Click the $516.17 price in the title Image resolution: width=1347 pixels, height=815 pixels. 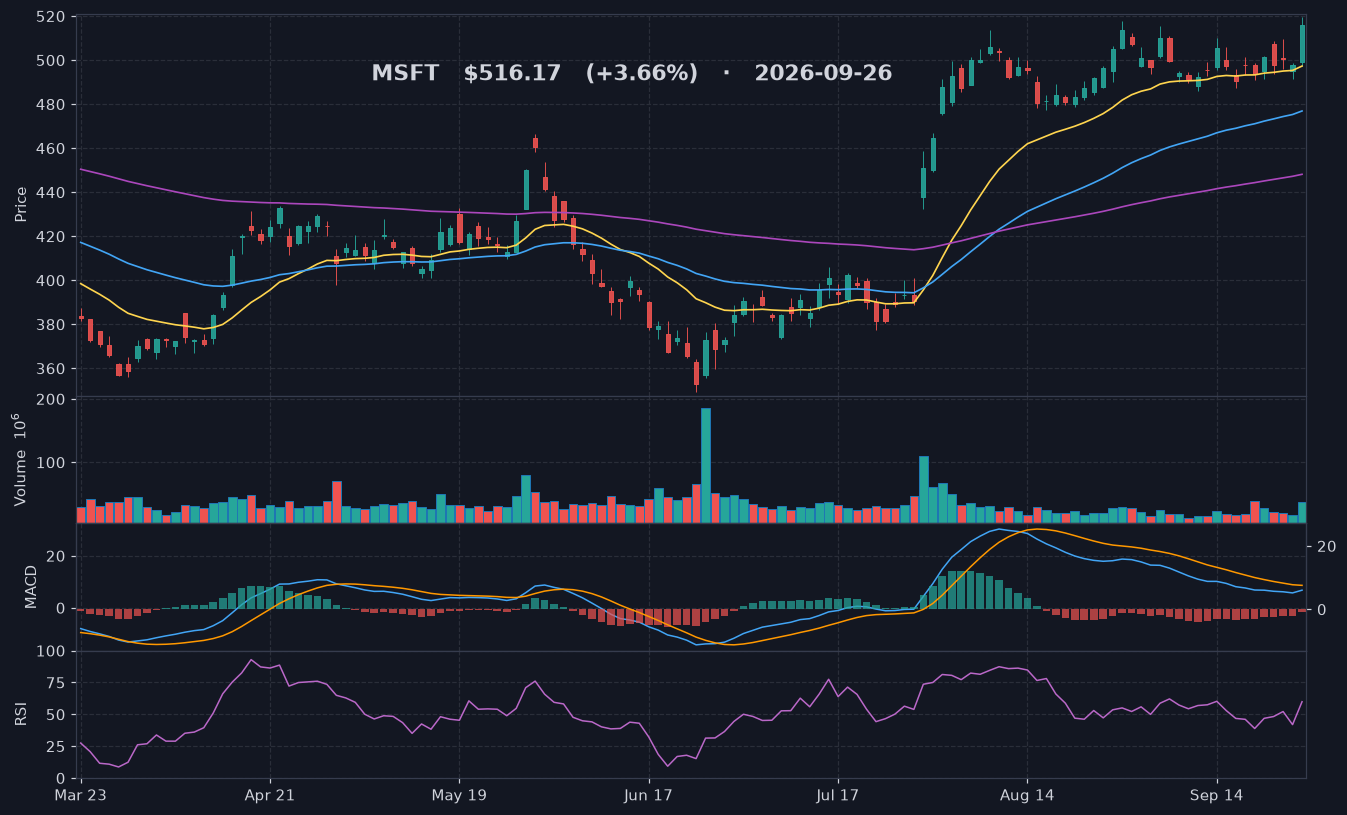pos(512,73)
